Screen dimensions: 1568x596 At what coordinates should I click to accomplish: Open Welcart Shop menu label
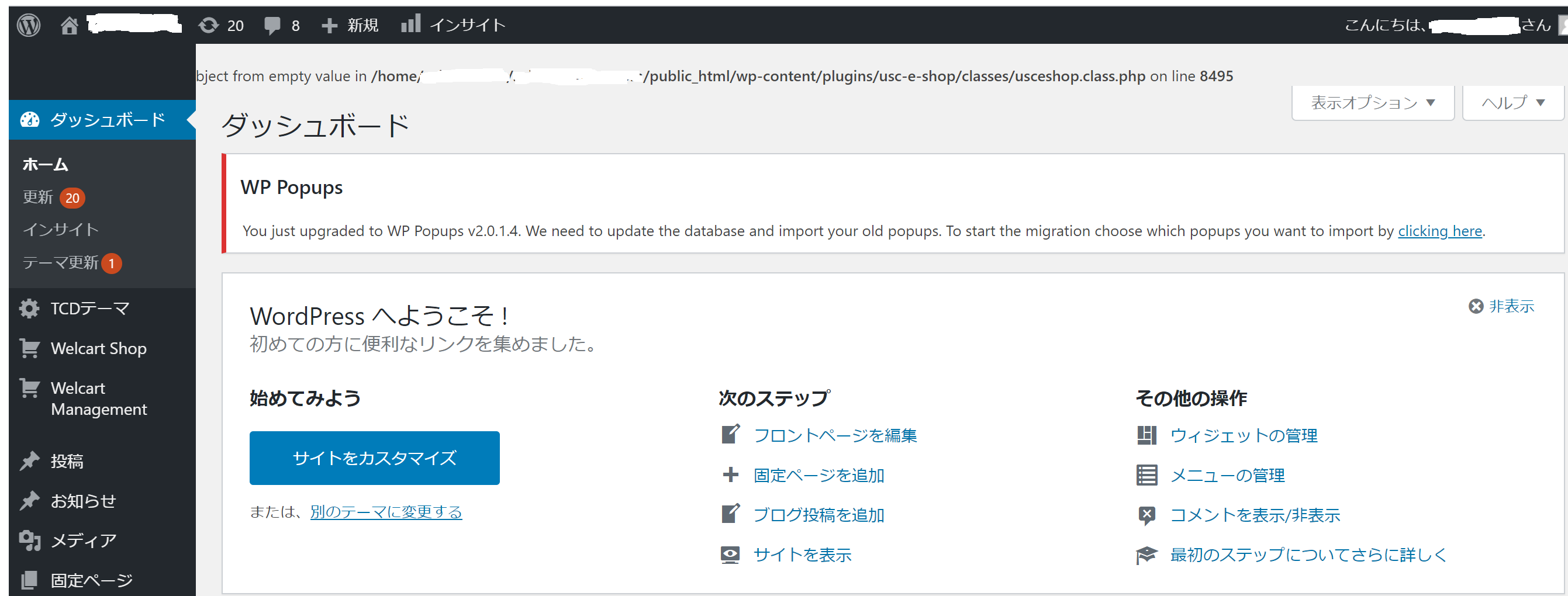(x=99, y=348)
